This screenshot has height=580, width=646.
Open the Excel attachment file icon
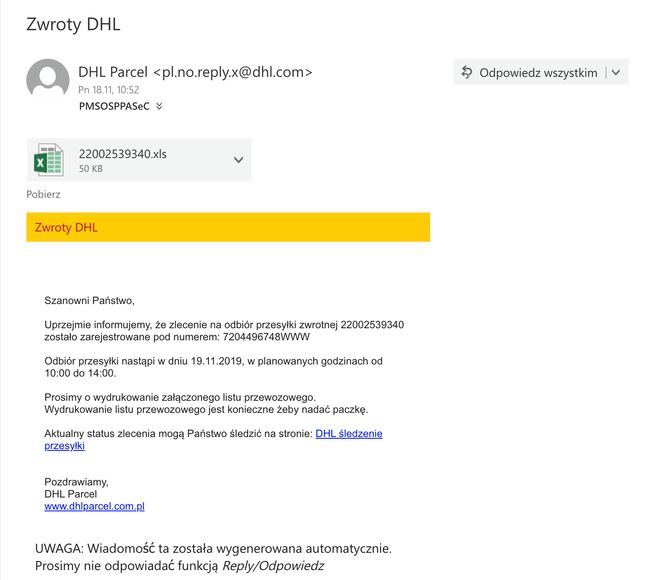pyautogui.click(x=49, y=160)
